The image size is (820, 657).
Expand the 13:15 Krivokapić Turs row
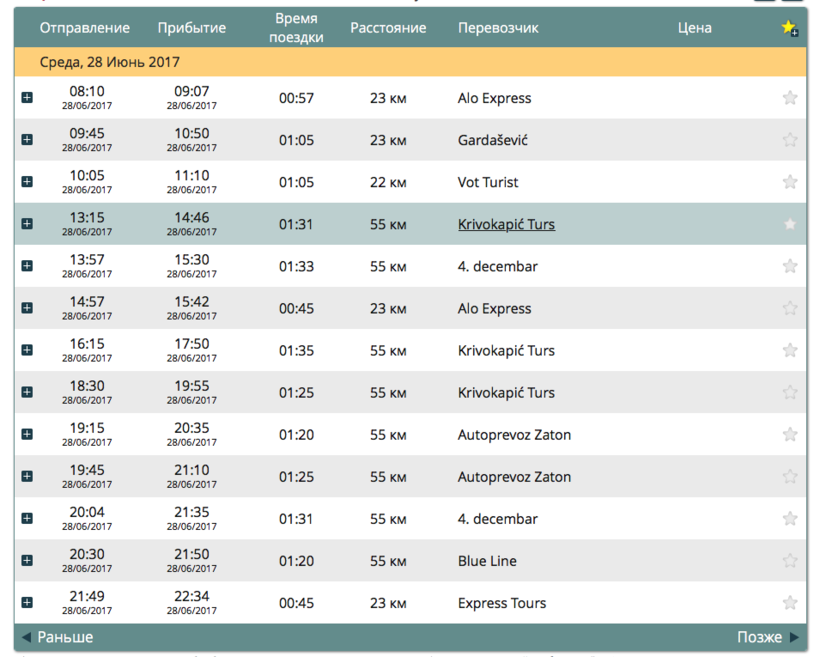[x=27, y=224]
